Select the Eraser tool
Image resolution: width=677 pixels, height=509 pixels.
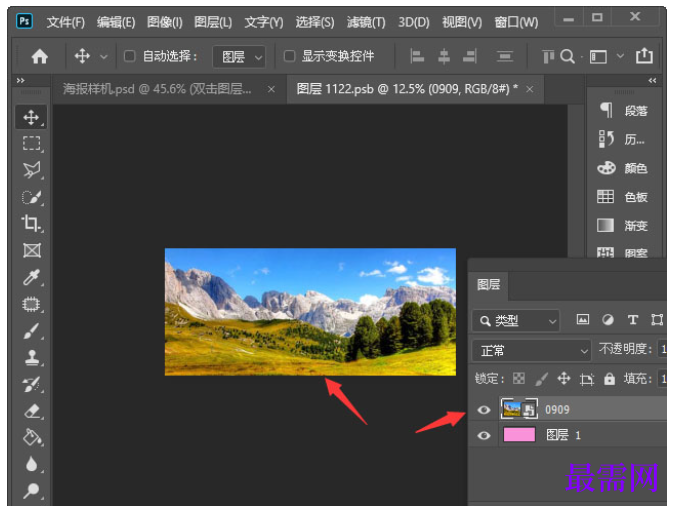pos(32,411)
